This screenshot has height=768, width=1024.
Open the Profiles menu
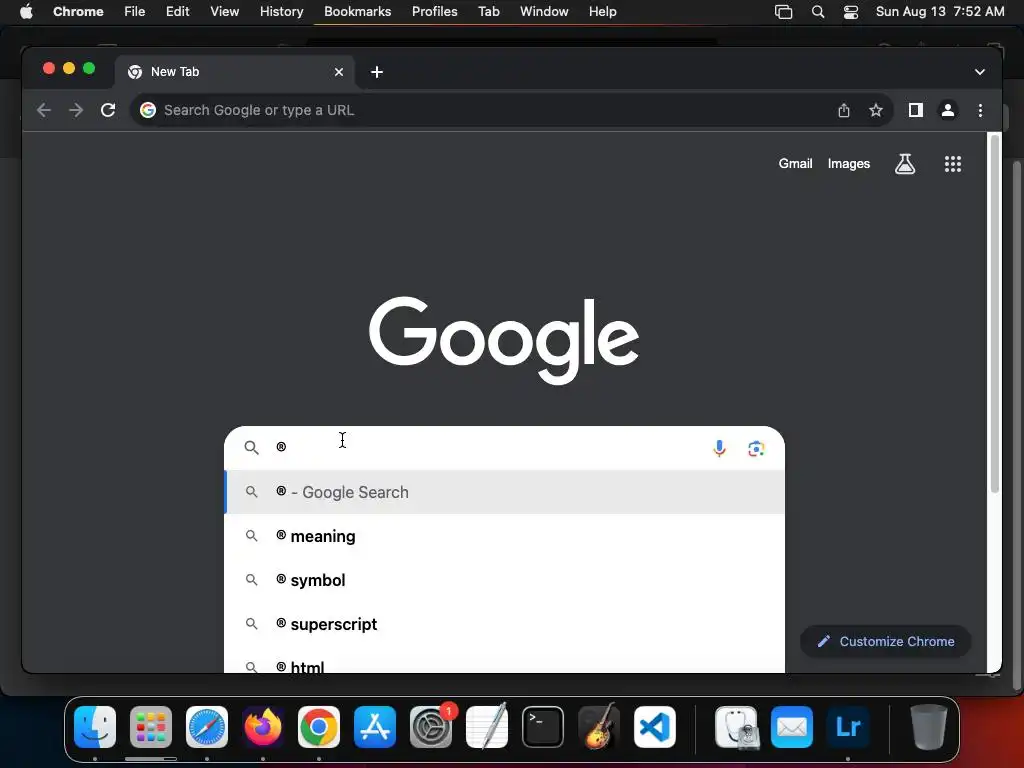(434, 11)
